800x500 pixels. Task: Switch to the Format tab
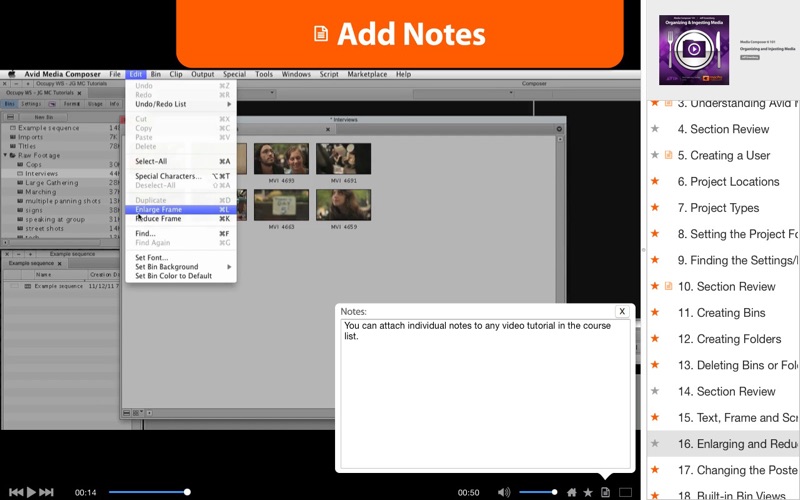pos(71,104)
